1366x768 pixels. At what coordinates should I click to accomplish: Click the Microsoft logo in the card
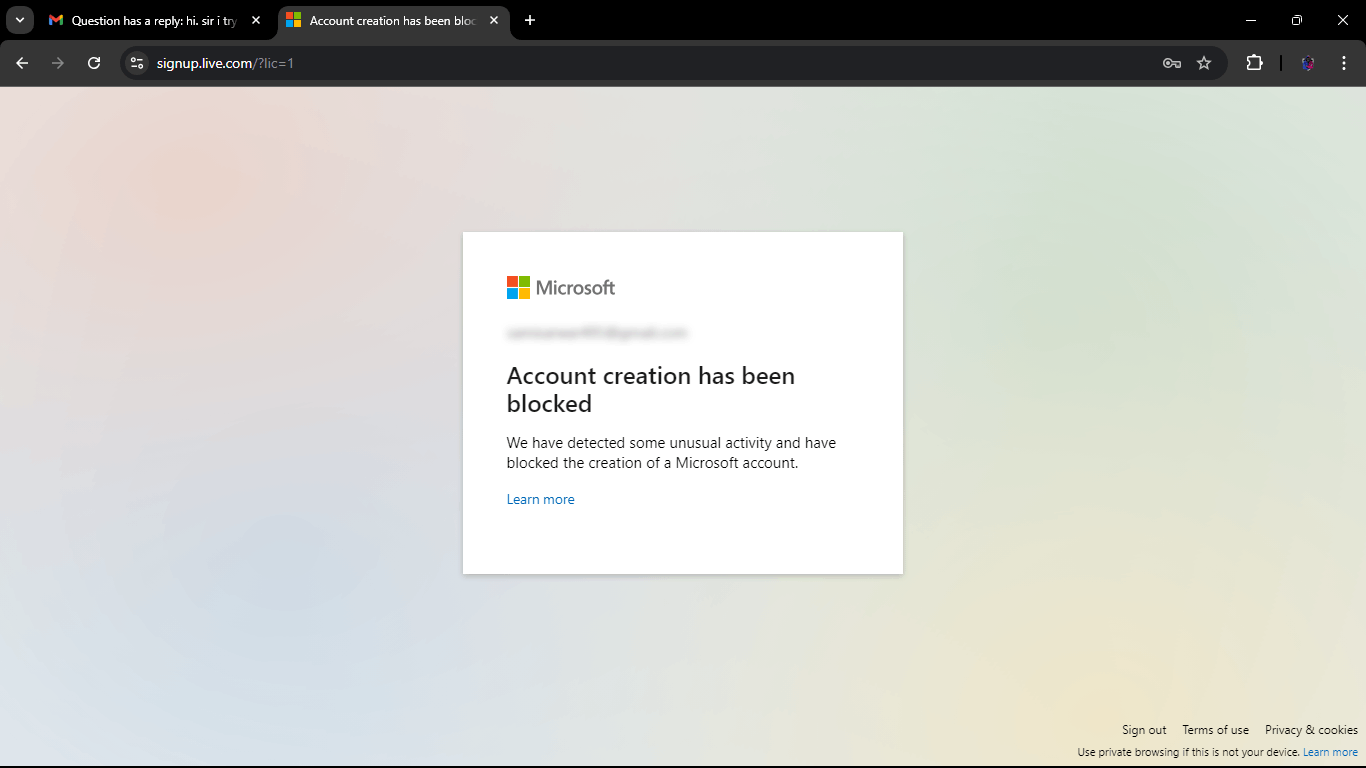pos(561,288)
